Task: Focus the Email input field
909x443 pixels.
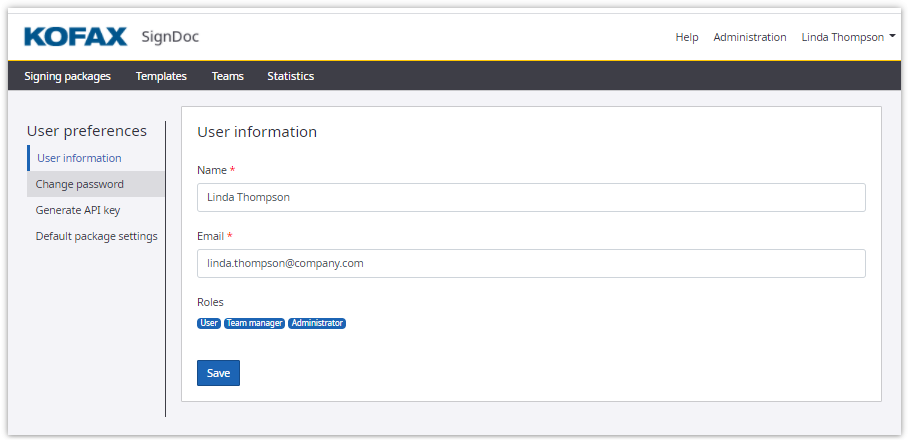Action: click(x=531, y=263)
